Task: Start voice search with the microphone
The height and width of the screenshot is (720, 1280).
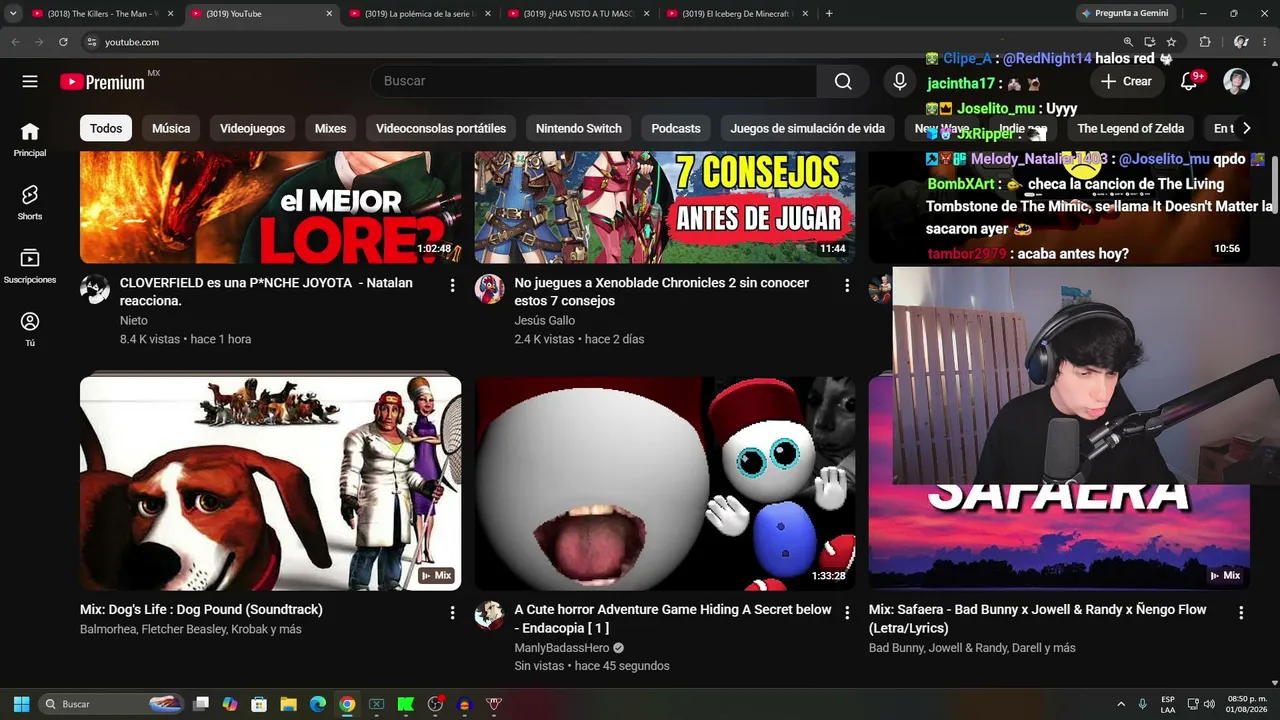Action: point(900,81)
